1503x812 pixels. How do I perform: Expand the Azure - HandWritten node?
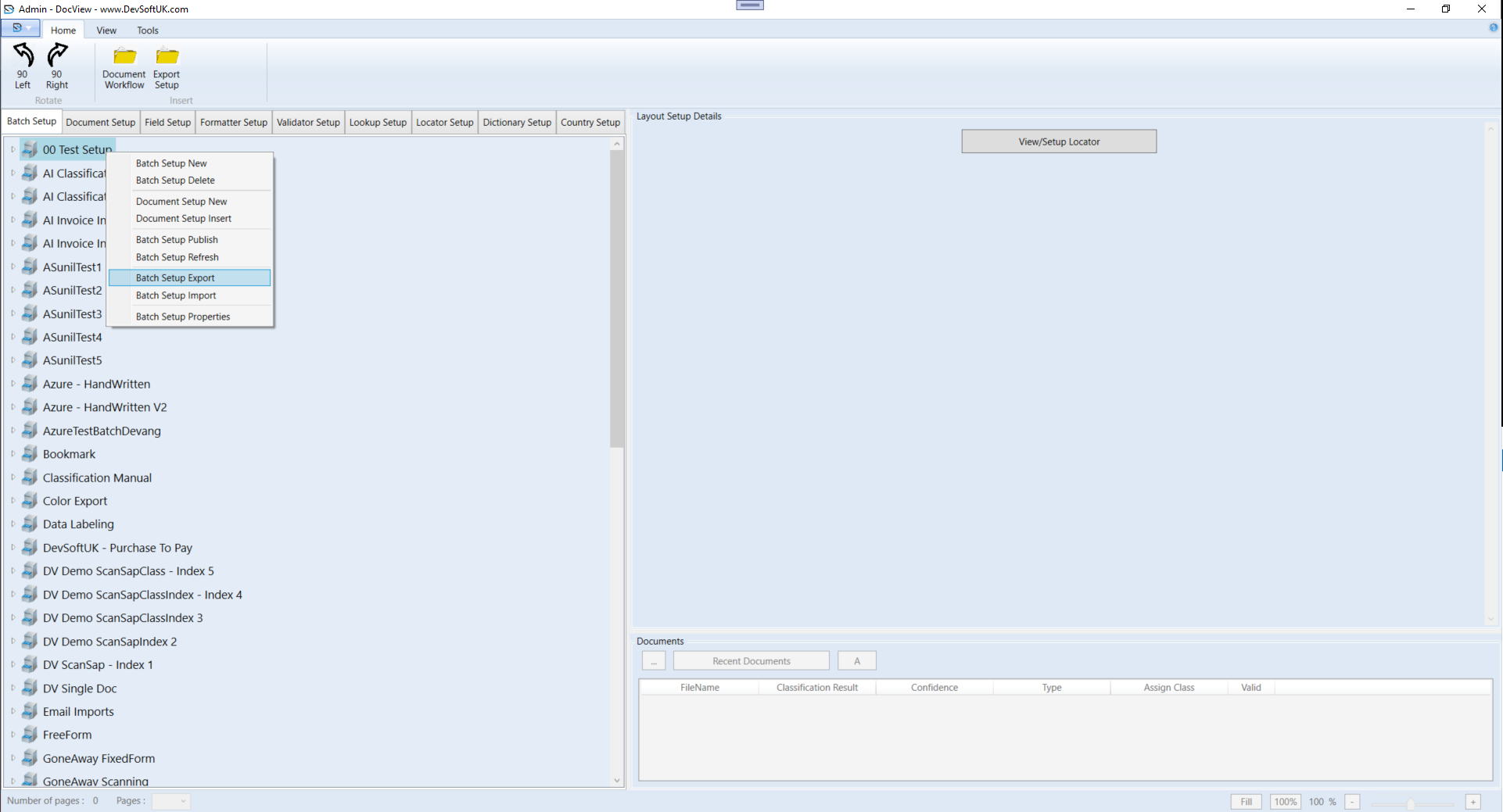point(13,384)
